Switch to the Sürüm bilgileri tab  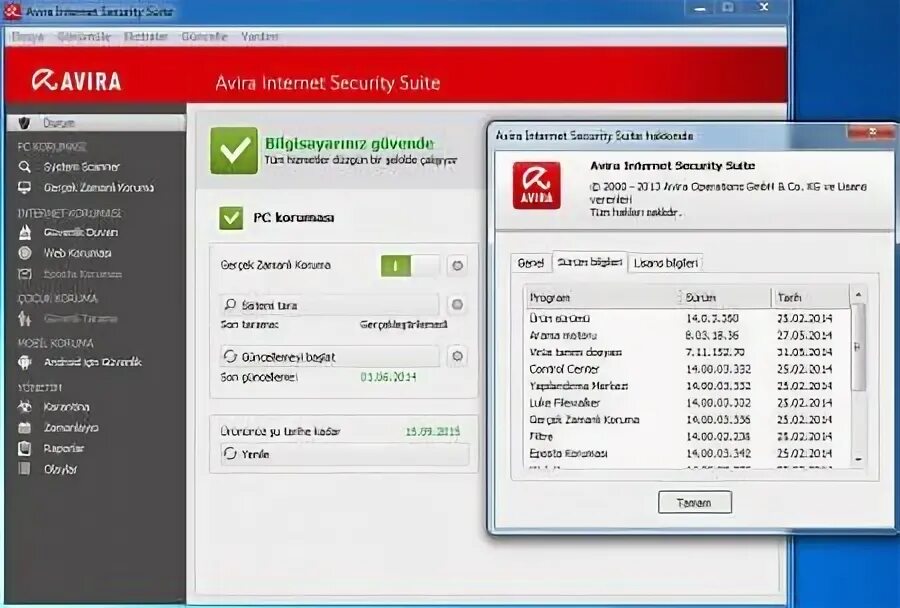pyautogui.click(x=589, y=262)
